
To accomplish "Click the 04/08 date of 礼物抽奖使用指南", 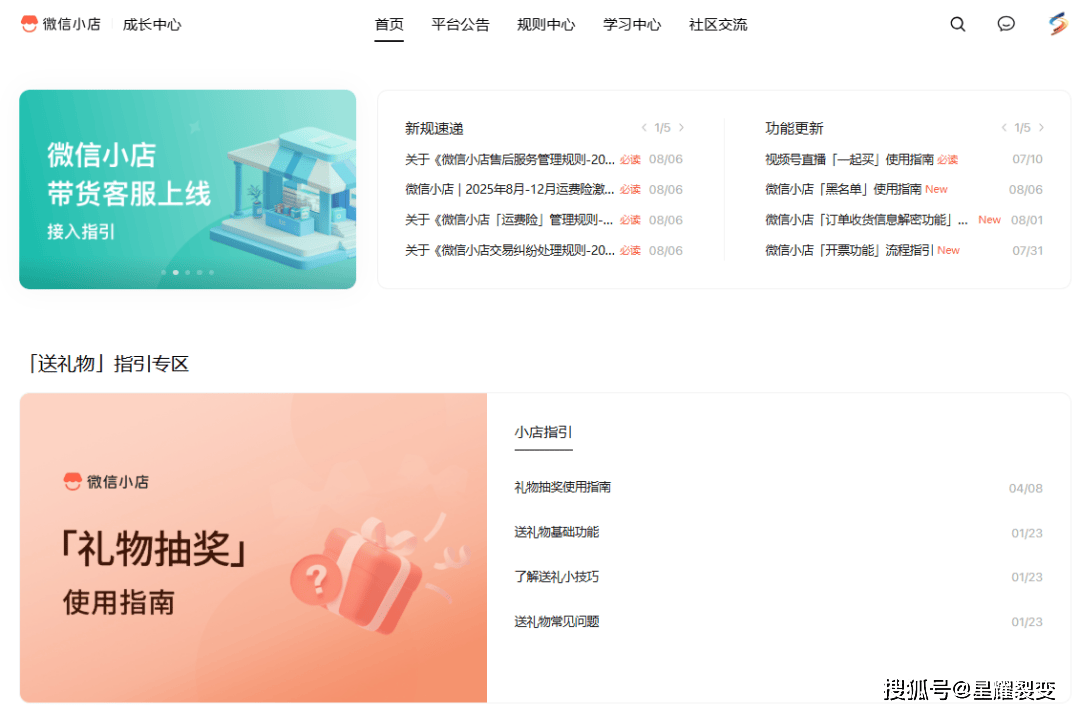I will (x=1026, y=488).
